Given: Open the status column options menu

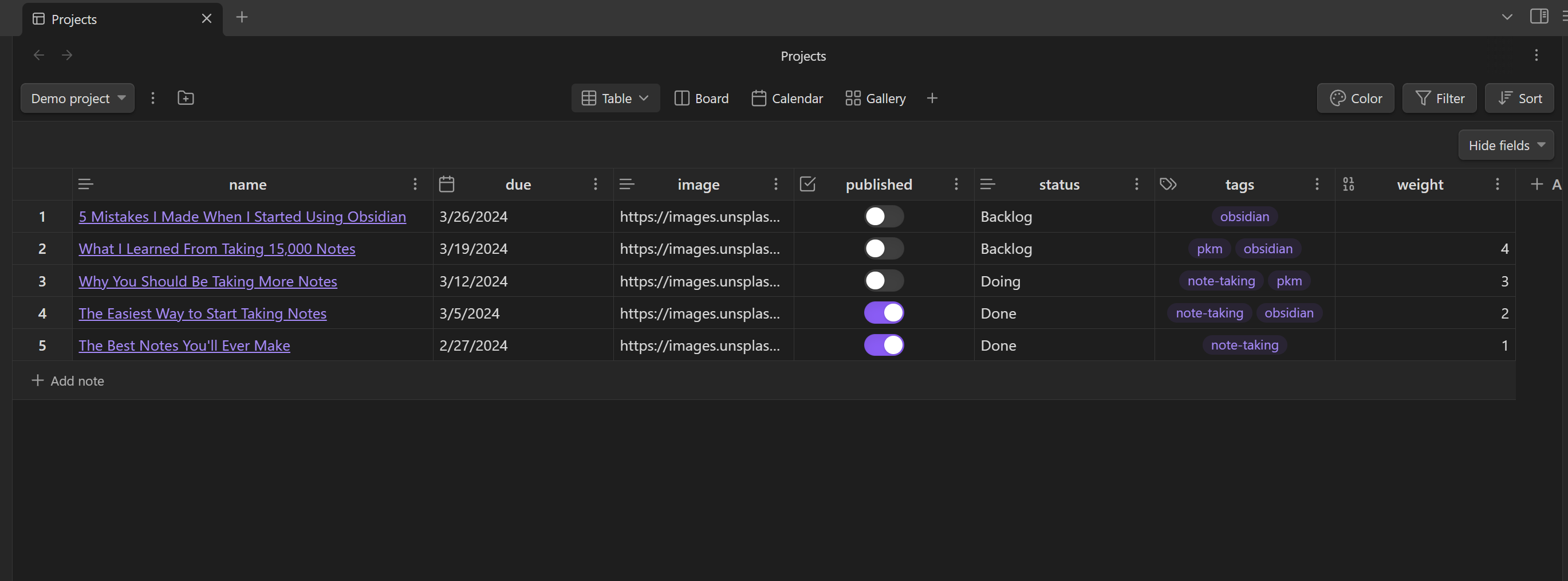Looking at the screenshot, I should (1136, 184).
